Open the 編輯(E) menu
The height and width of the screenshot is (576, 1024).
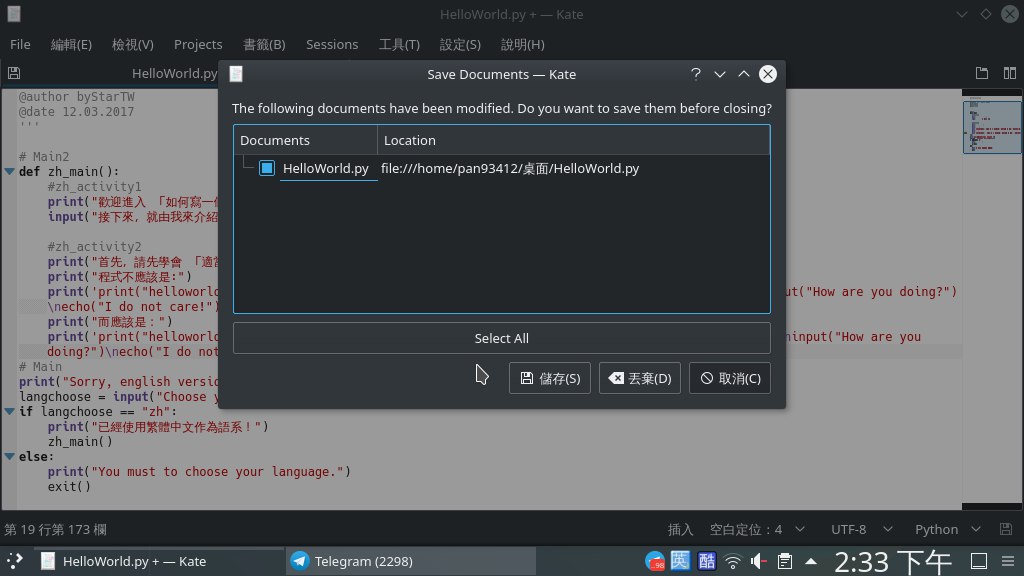coord(71,44)
